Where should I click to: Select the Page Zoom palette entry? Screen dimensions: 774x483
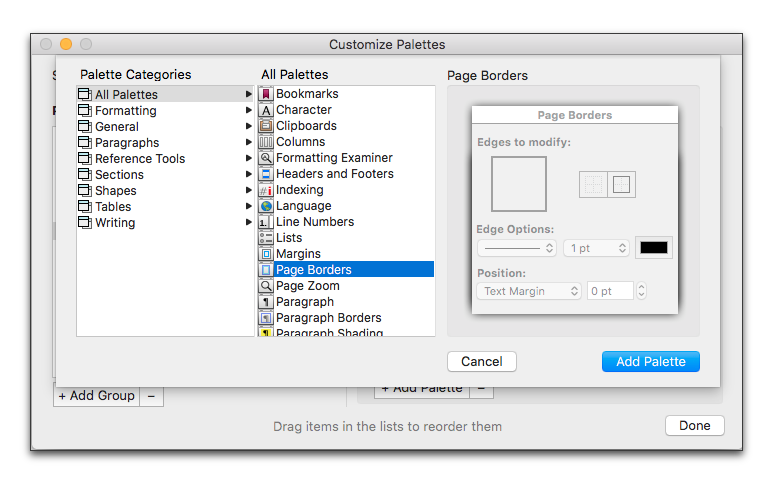[346, 285]
